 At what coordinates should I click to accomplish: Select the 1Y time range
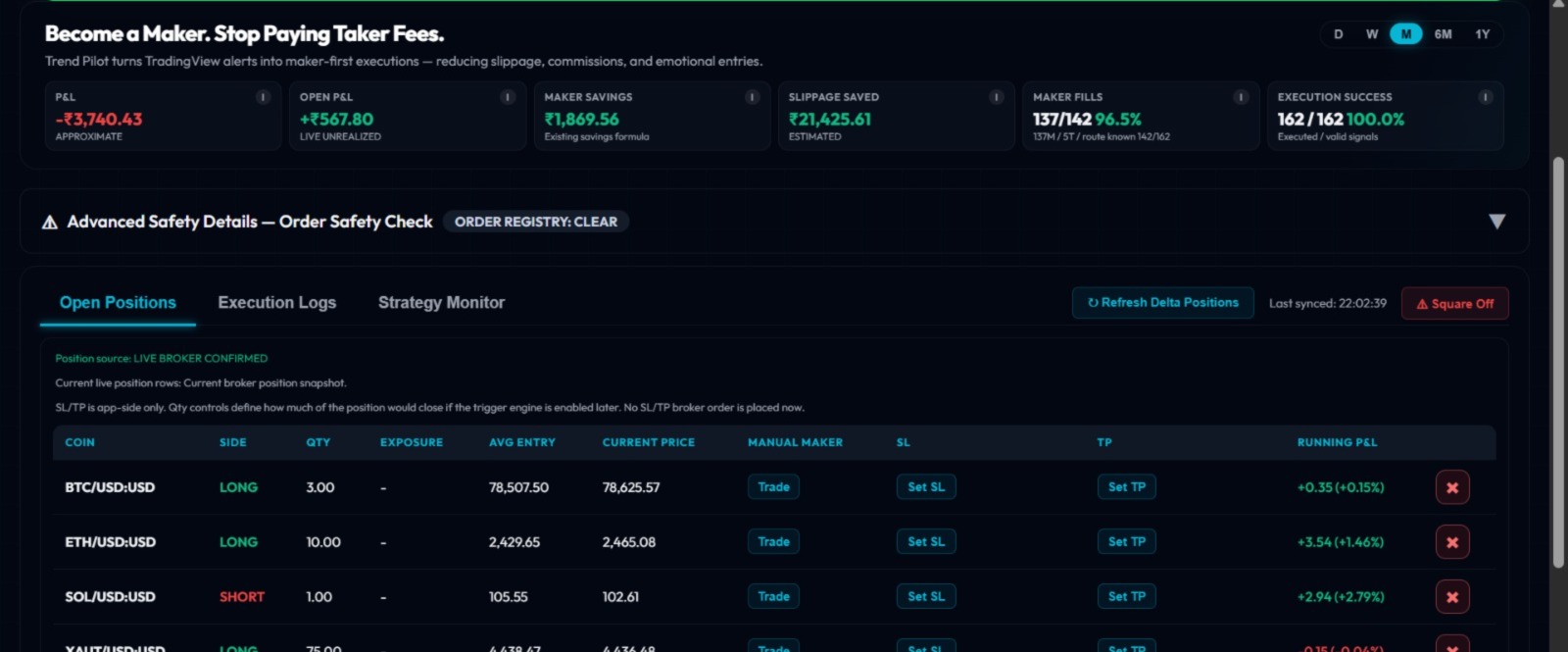click(1483, 34)
